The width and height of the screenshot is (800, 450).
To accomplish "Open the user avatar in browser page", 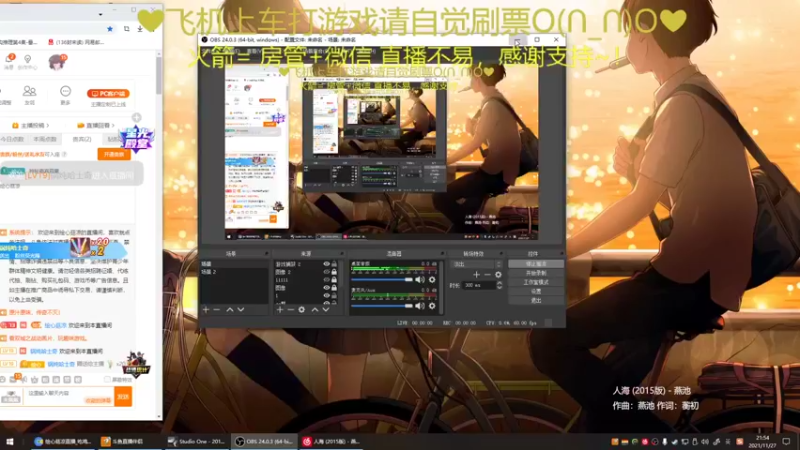I will coord(56,62).
